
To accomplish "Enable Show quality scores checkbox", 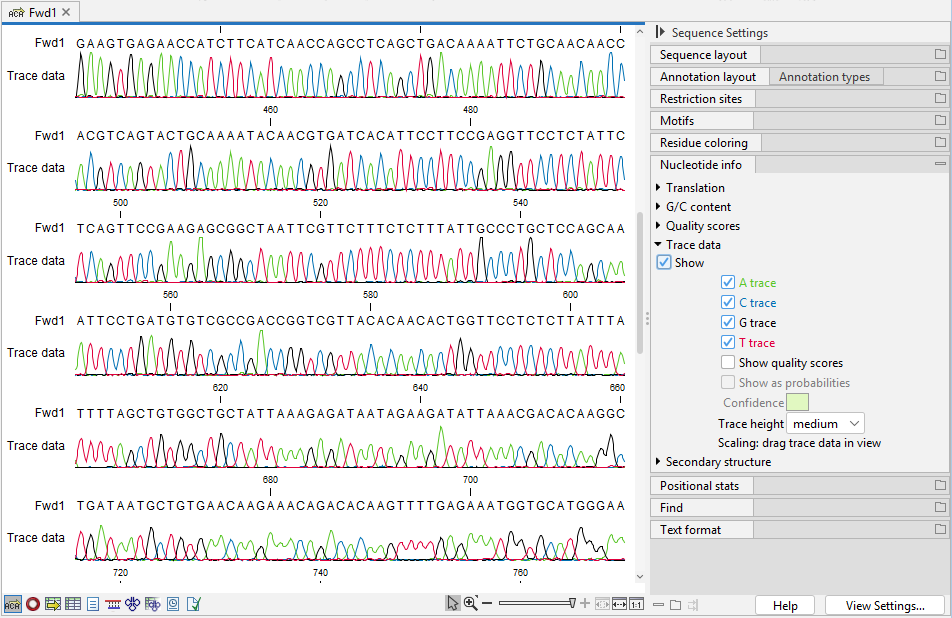I will pyautogui.click(x=728, y=363).
